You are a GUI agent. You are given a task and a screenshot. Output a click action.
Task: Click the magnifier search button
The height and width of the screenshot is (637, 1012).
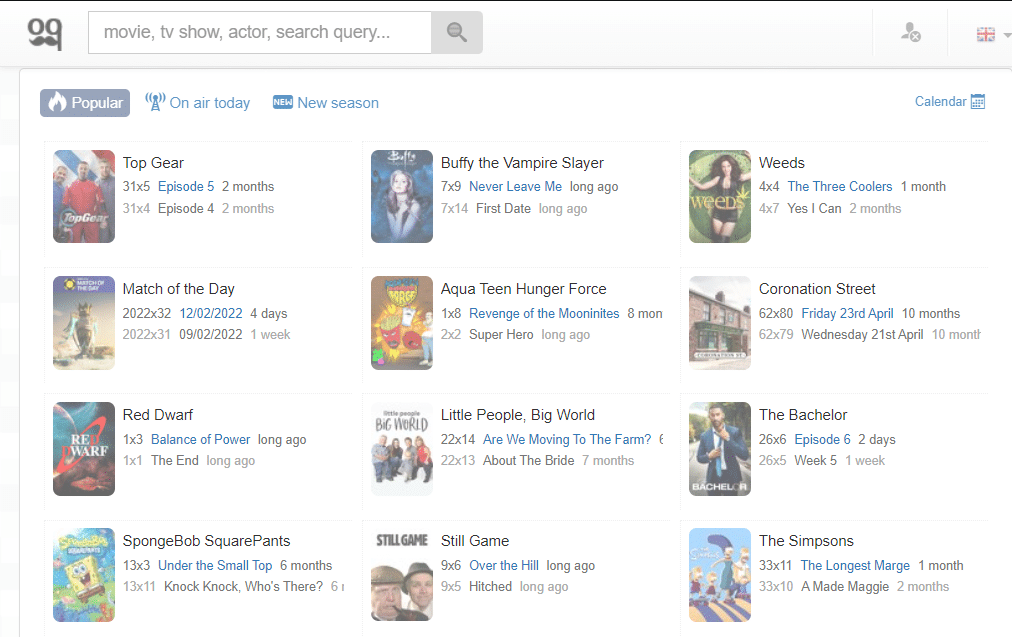tap(457, 32)
